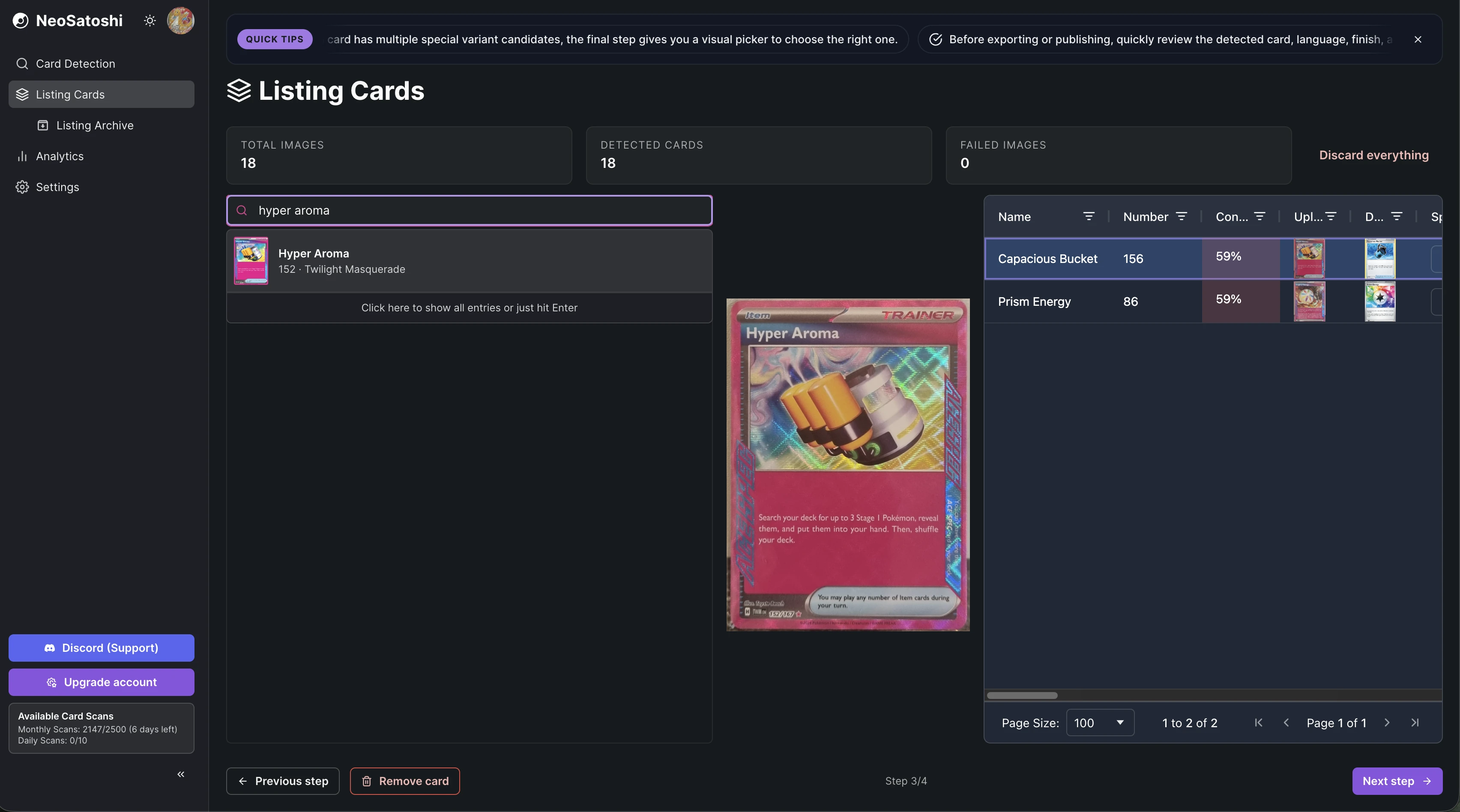
Task: Select Hyper Aroma Twilight Masquerade search result
Action: coord(469,261)
